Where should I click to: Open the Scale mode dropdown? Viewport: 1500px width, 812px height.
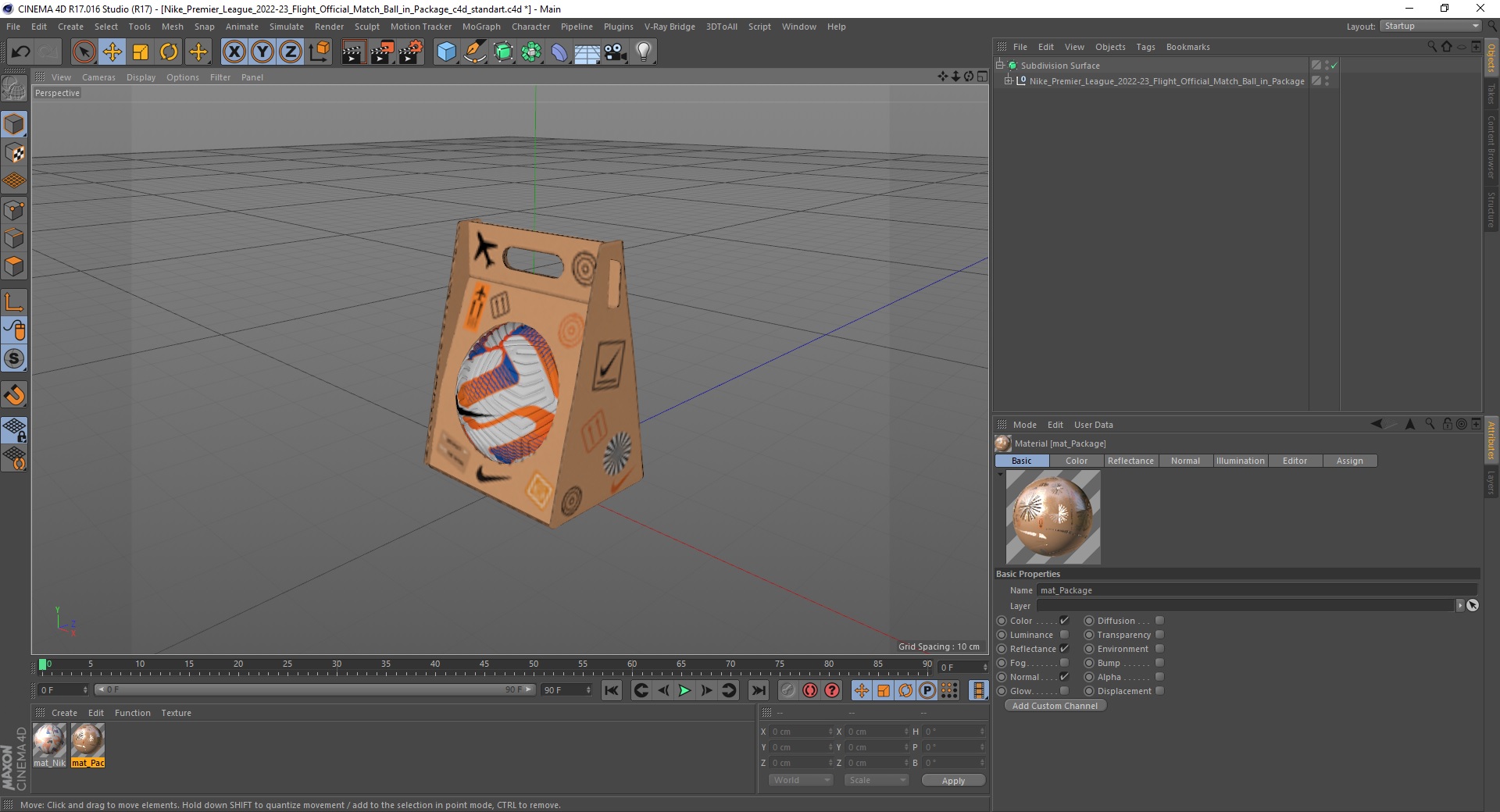(877, 780)
